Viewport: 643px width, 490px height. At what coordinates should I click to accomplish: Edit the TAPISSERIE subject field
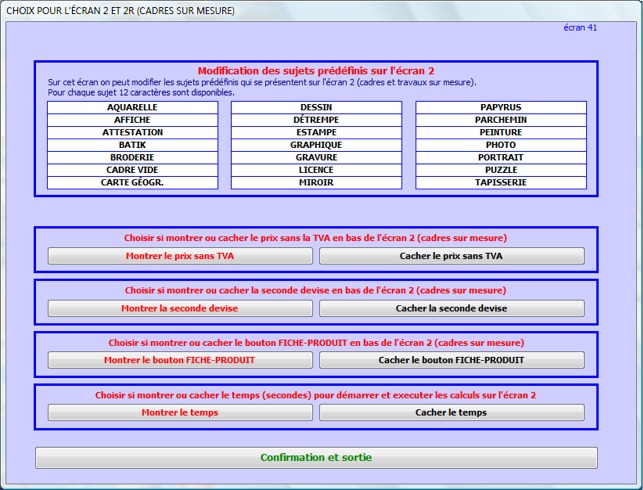click(x=501, y=182)
